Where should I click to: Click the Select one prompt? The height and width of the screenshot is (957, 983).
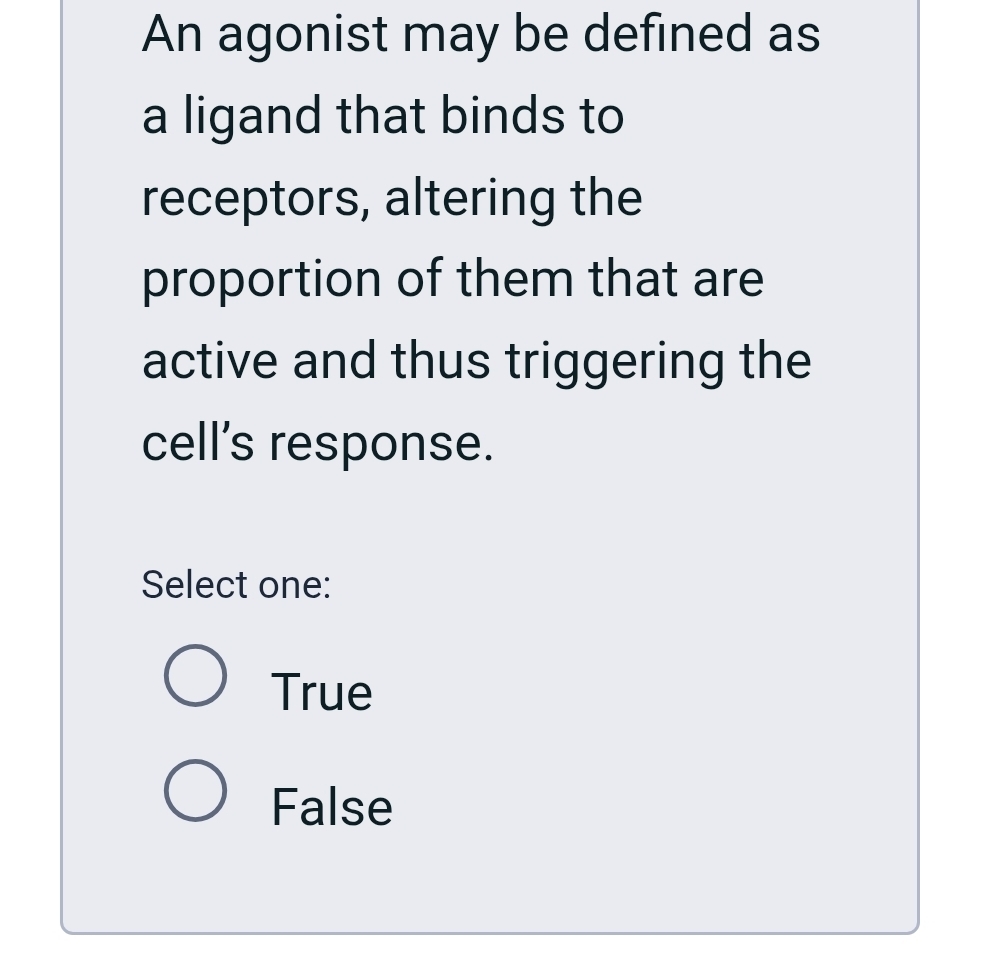tap(235, 584)
